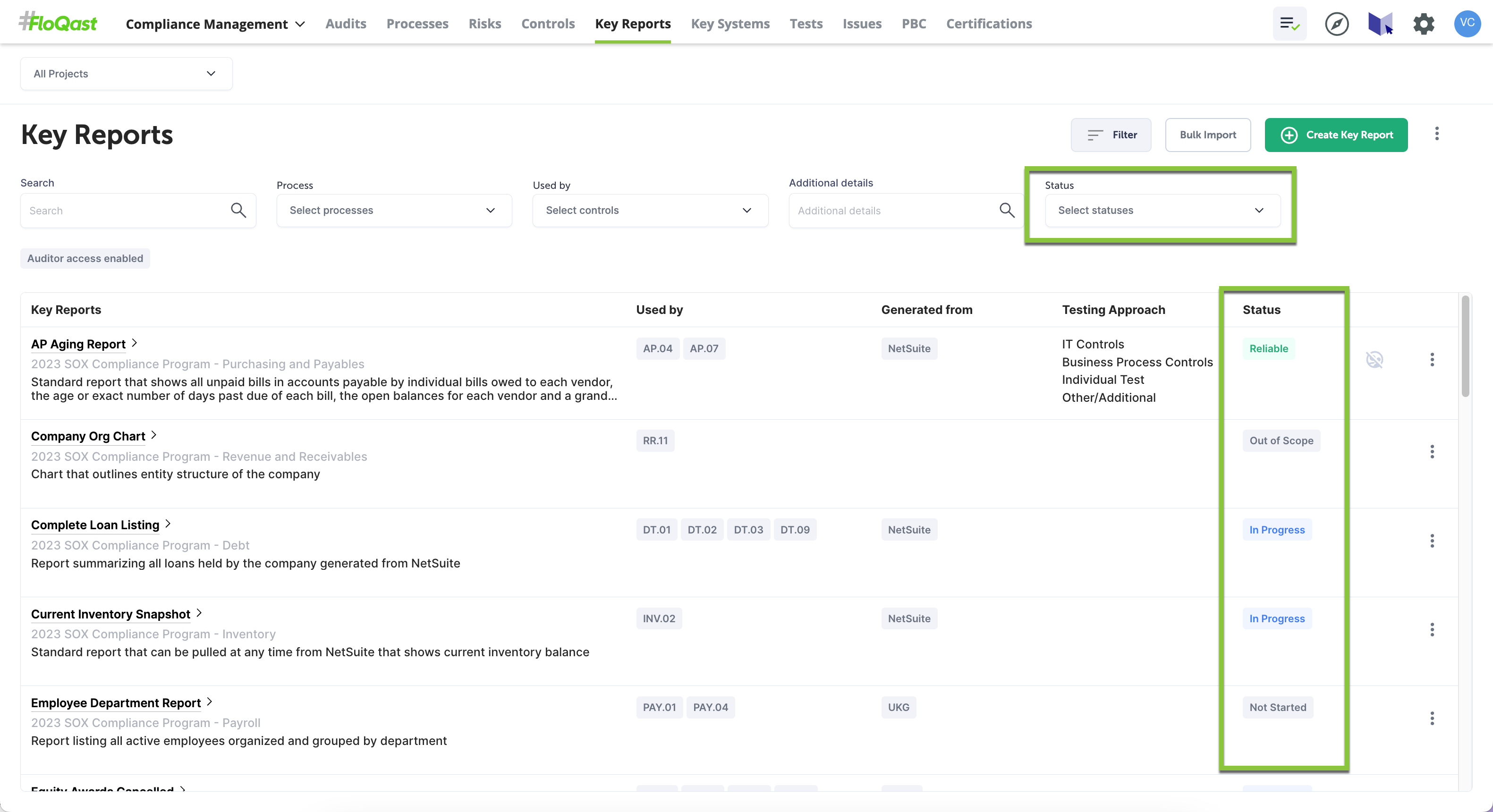Open the Select processes dropdown
Viewport: 1493px width, 812px height.
pos(394,211)
